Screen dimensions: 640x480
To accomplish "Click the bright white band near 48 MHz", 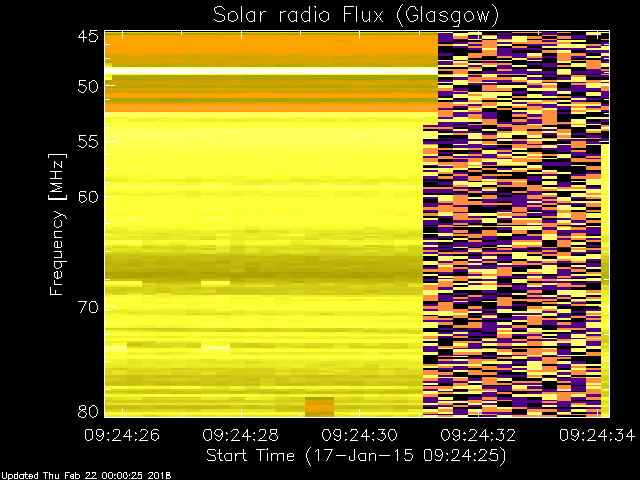I will [x=271, y=71].
